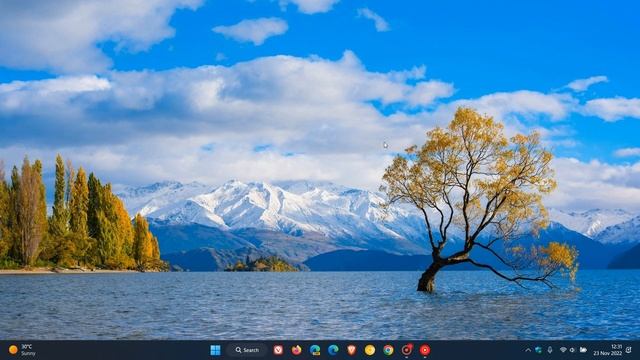Open the yellow Chrome Canary icon

tap(370, 350)
